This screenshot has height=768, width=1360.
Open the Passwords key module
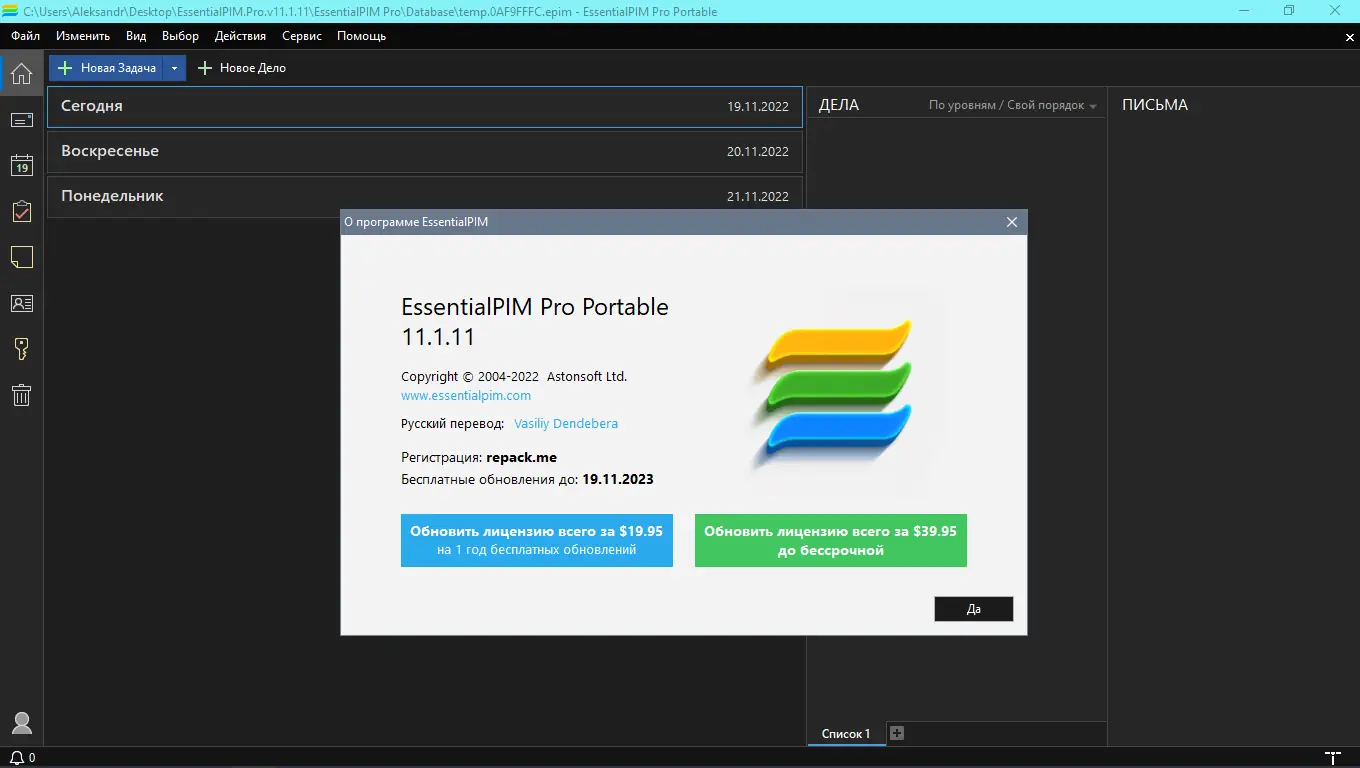[x=21, y=349]
